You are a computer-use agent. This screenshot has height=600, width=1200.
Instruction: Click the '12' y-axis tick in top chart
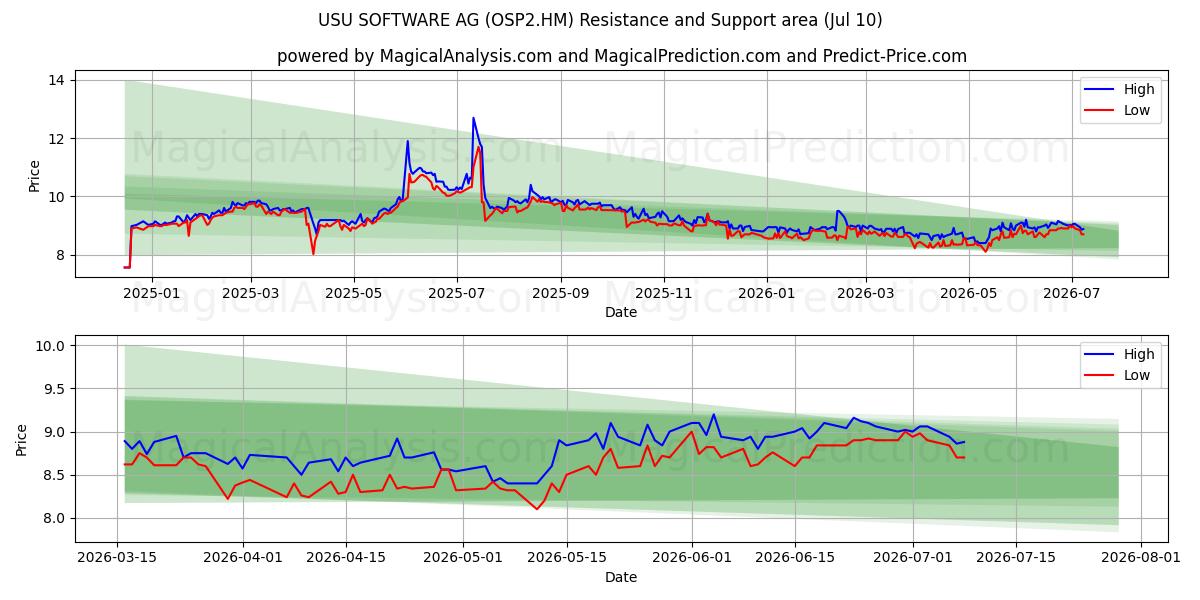57,138
